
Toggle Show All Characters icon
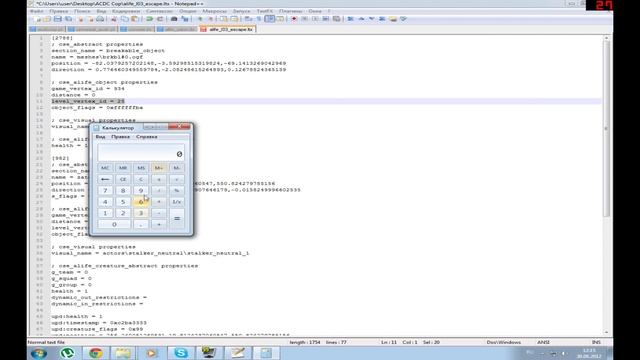click(x=259, y=19)
